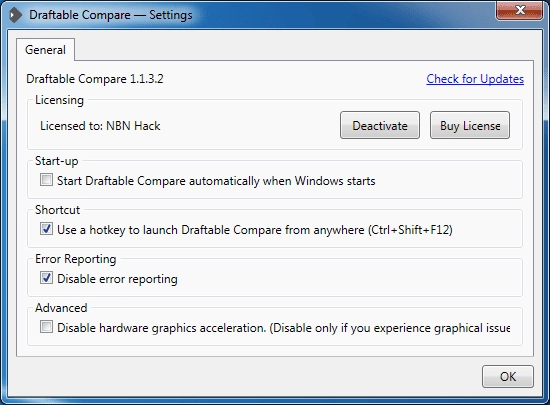The width and height of the screenshot is (550, 405).
Task: Click the Buy License button
Action: [x=470, y=125]
